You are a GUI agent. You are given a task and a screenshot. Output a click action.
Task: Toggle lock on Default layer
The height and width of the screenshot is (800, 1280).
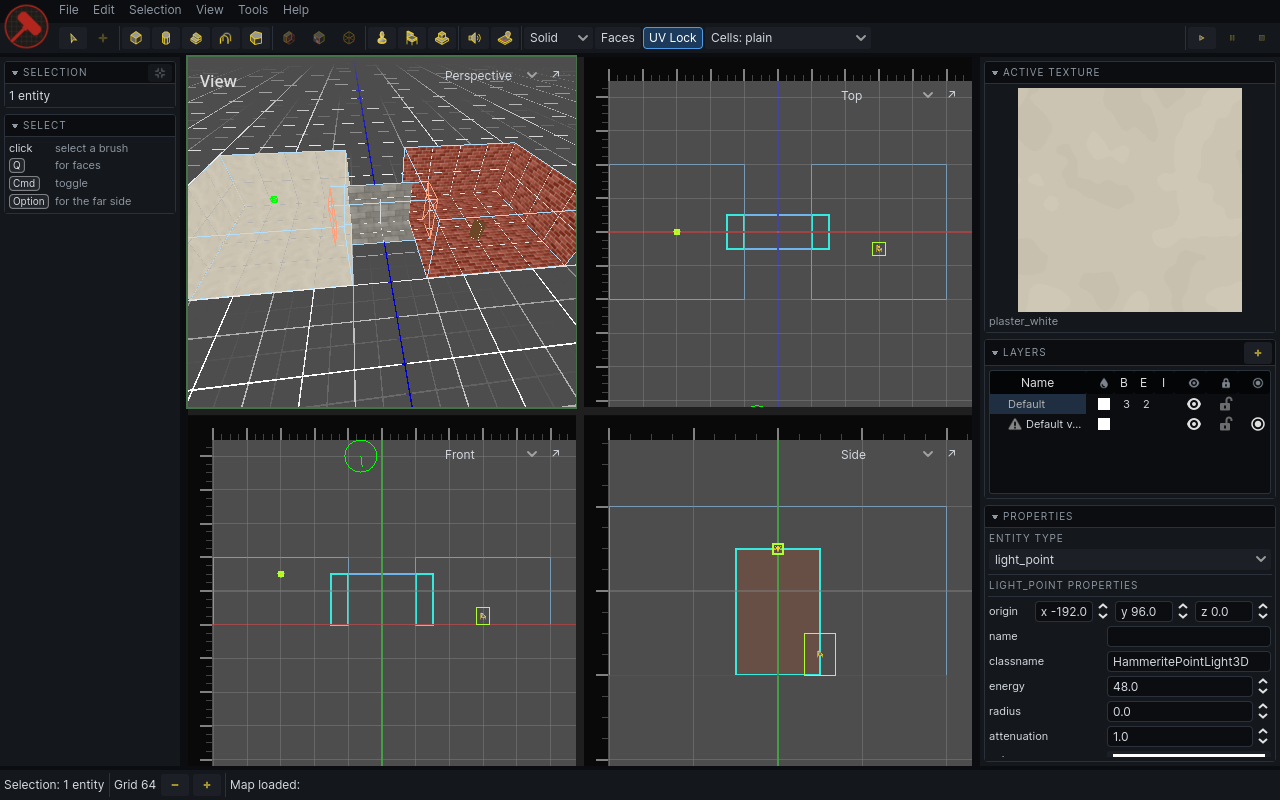(1226, 404)
